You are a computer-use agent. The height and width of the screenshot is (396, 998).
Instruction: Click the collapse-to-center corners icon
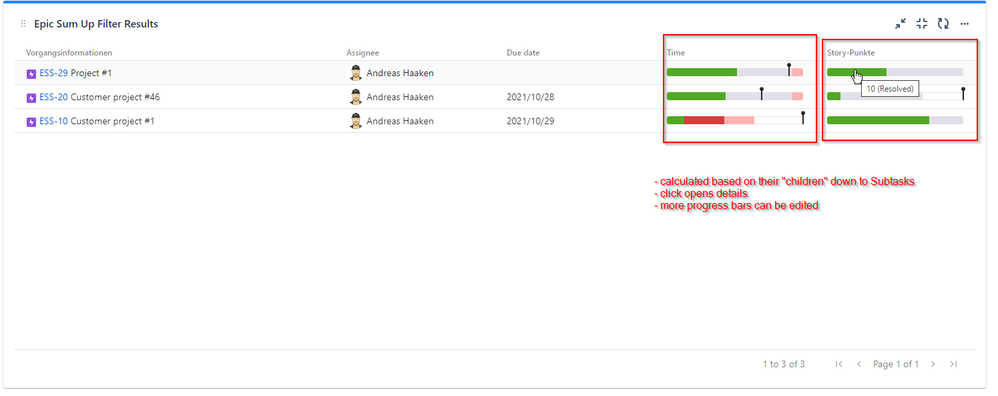point(922,24)
